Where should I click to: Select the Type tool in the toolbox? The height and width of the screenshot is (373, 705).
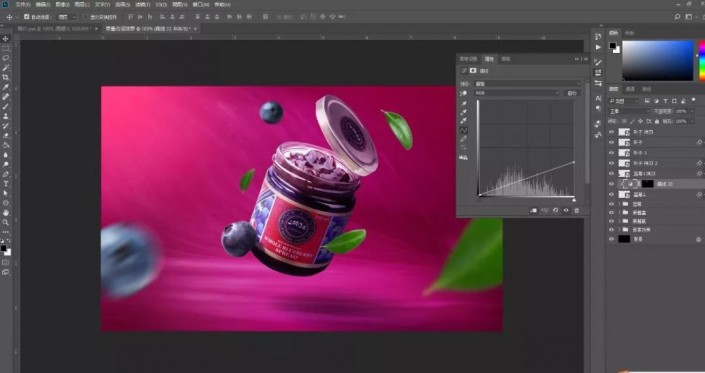tap(6, 184)
